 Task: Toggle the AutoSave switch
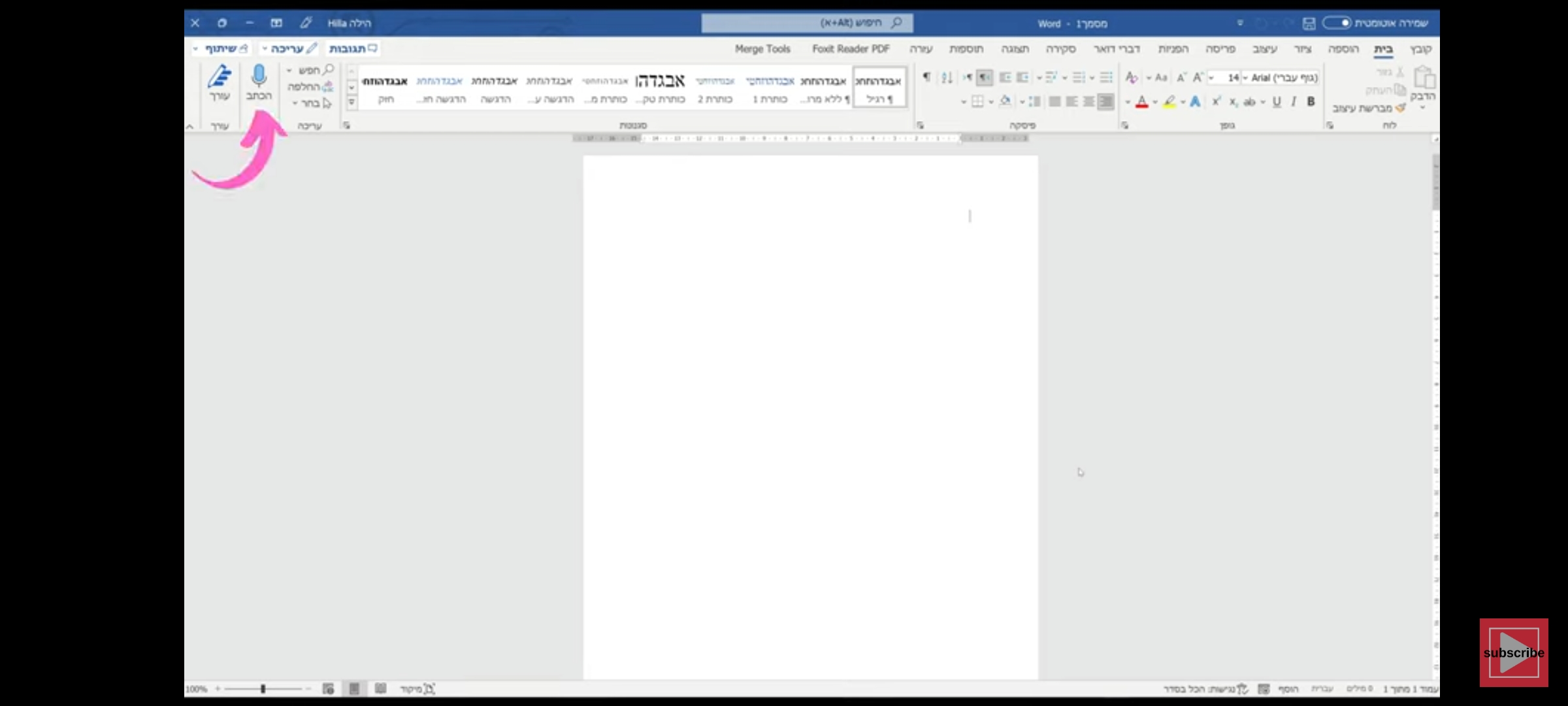(x=1337, y=23)
